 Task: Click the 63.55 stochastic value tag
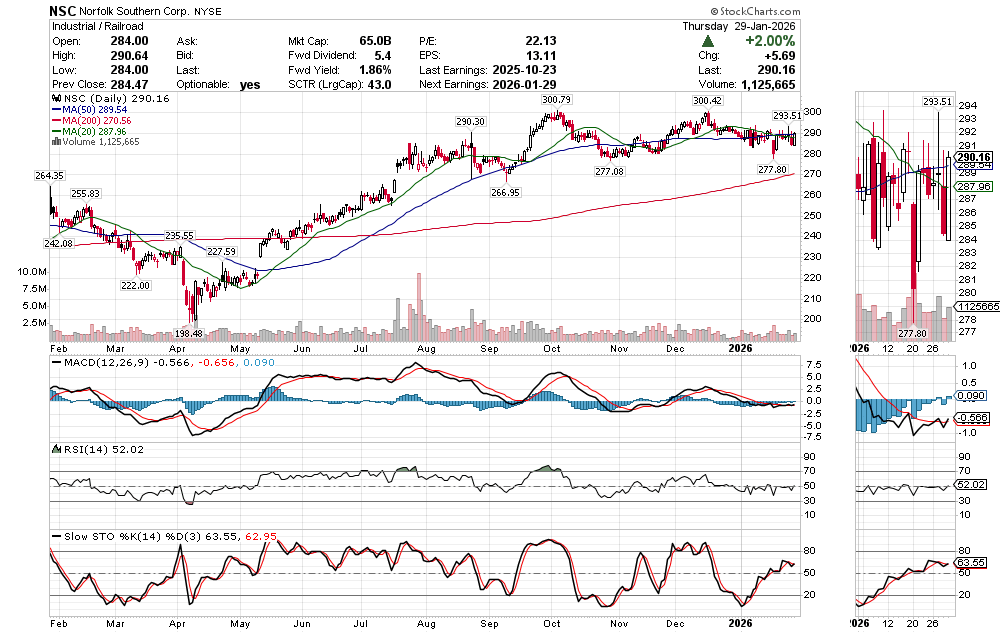(972, 563)
